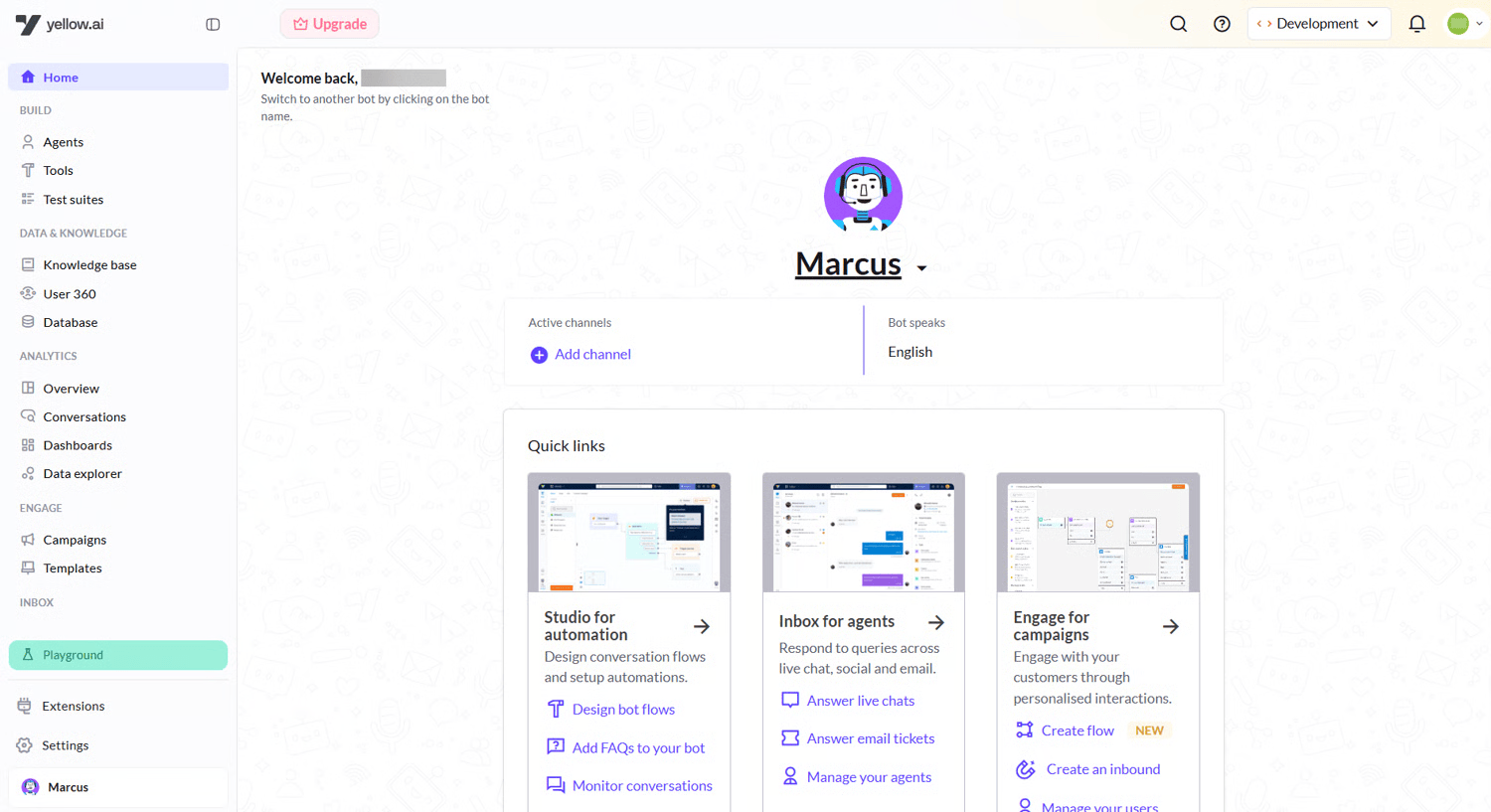Open the help question mark icon
This screenshot has height=812, width=1491.
(1222, 24)
